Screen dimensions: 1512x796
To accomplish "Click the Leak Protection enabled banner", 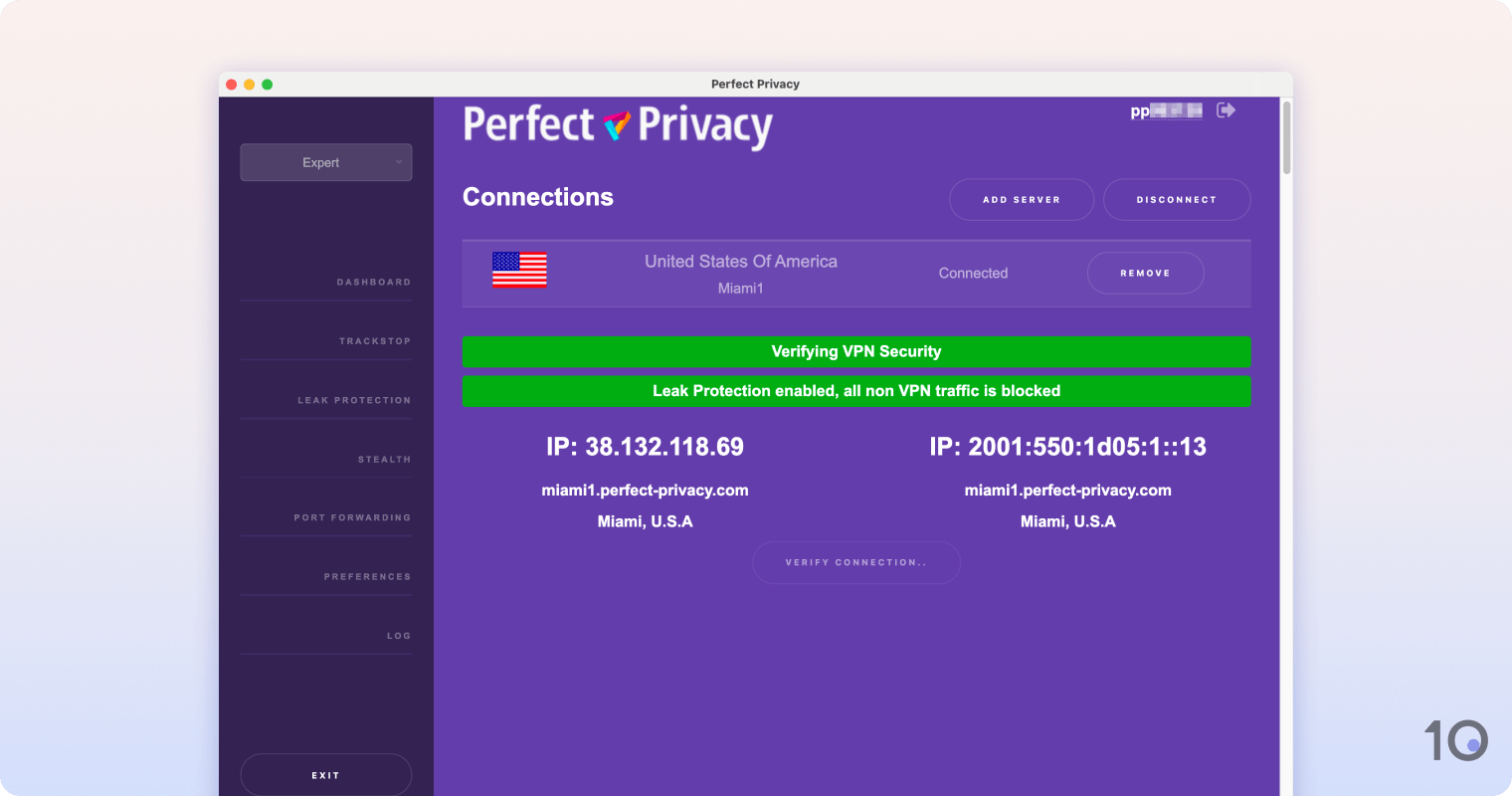I will 855,390.
